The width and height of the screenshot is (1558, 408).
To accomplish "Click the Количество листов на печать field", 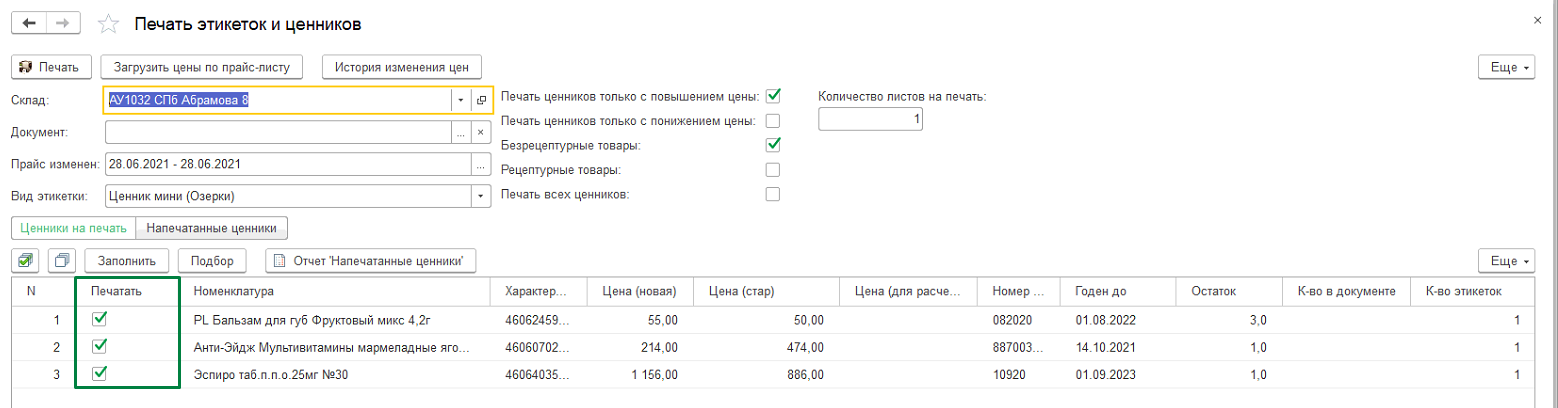I will 870,120.
